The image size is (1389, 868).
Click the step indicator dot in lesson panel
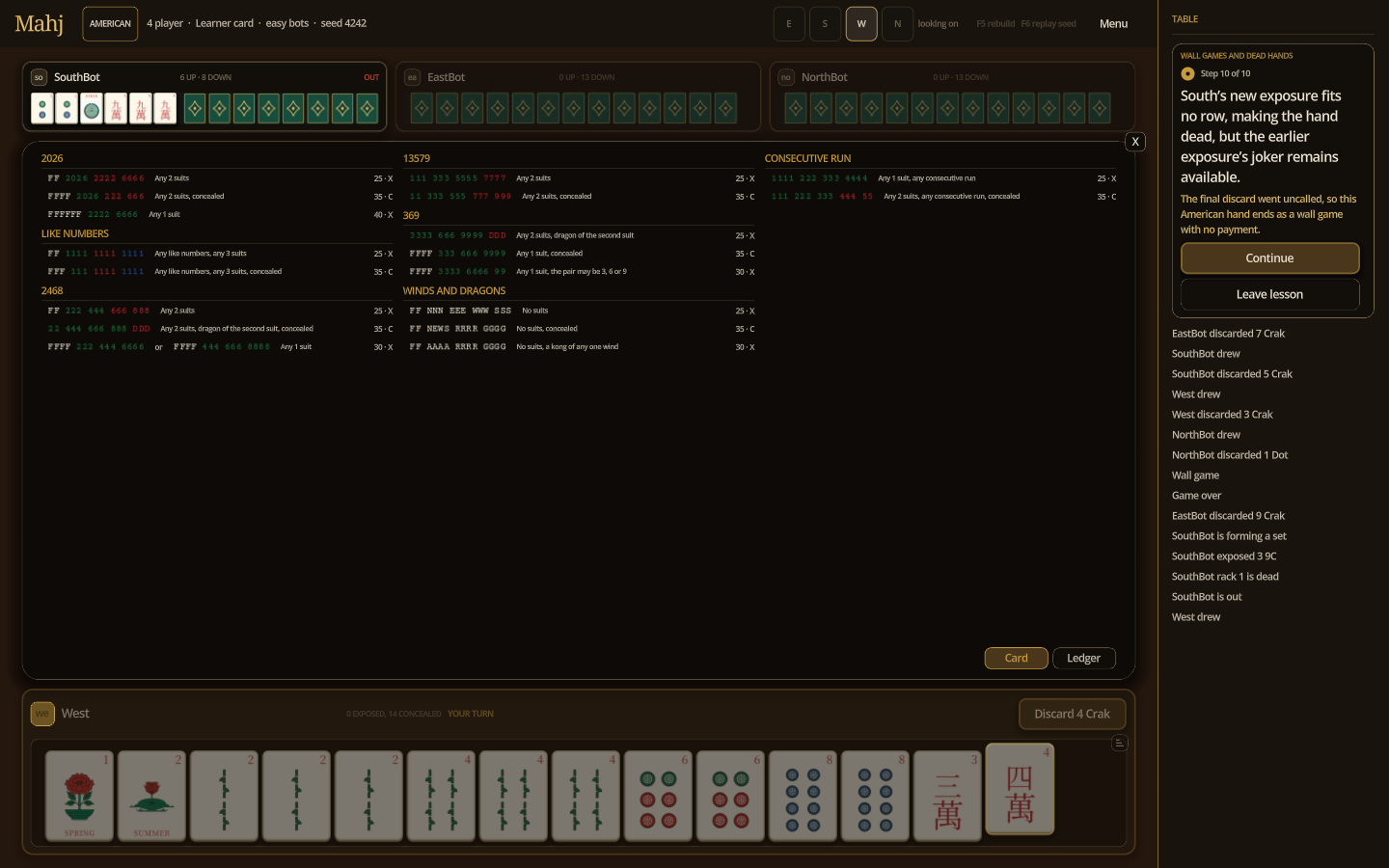pyautogui.click(x=1187, y=73)
